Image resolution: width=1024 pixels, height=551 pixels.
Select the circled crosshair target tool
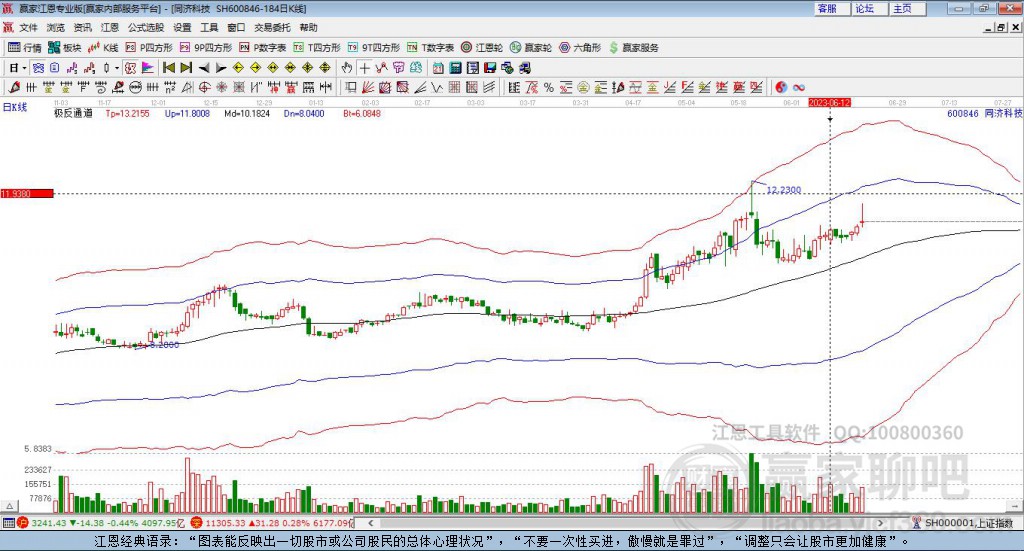pyautogui.click(x=205, y=87)
